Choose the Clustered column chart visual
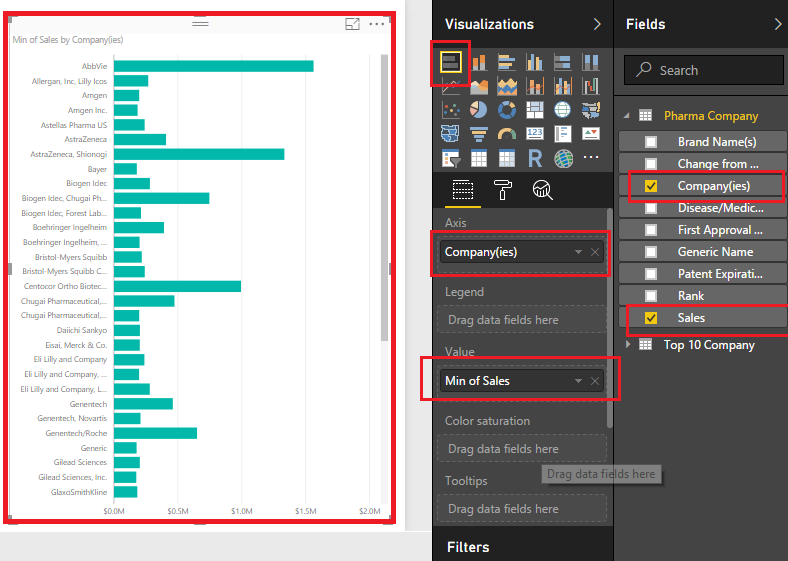Viewport: 788px width, 561px height. click(535, 62)
